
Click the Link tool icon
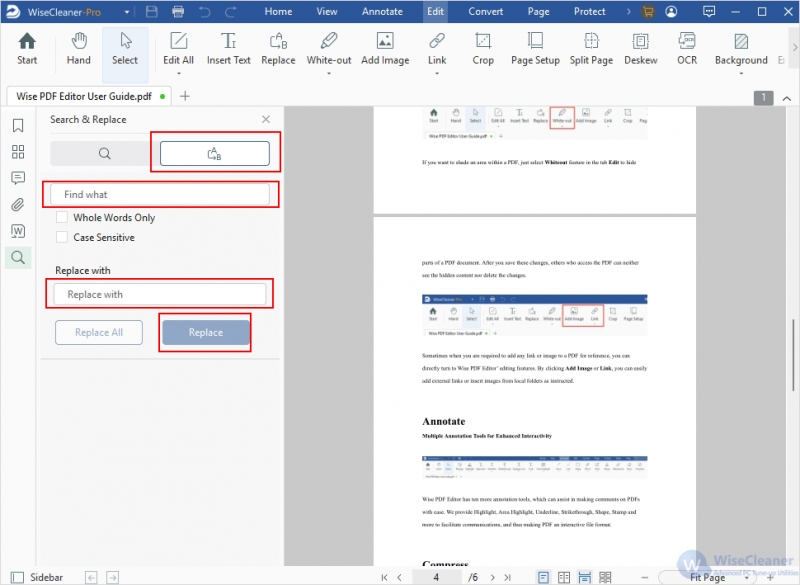[x=437, y=41]
